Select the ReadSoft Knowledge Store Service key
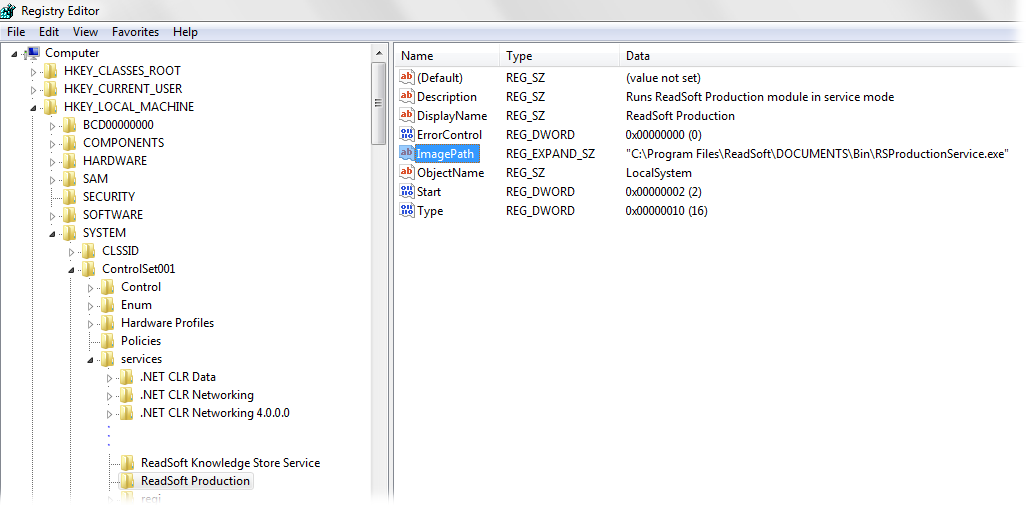 point(230,463)
